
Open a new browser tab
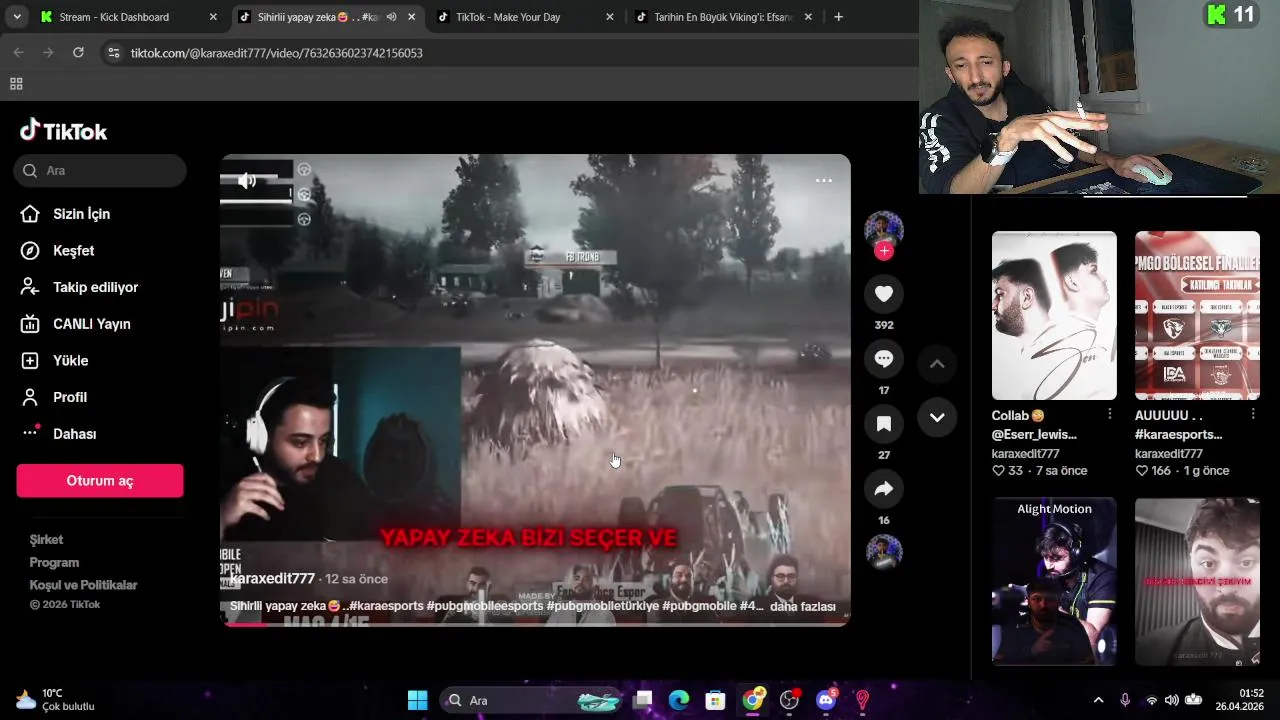click(838, 17)
